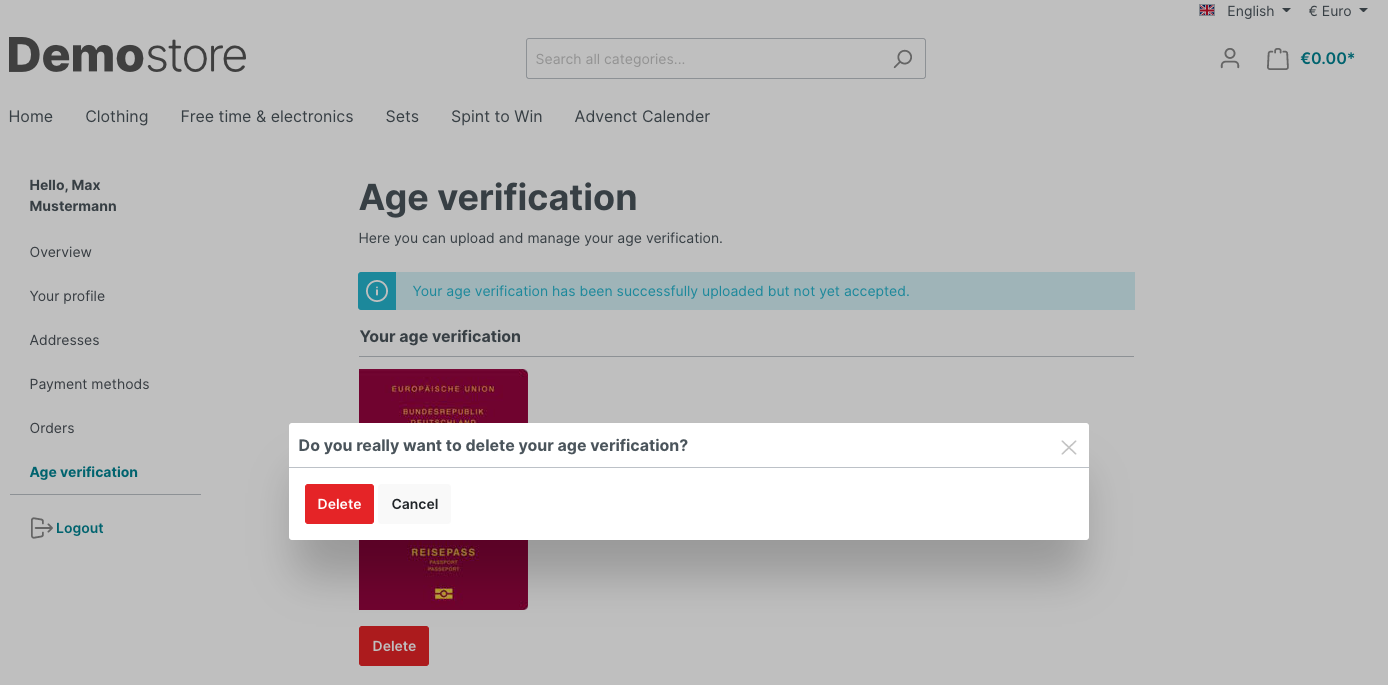Click the info icon in the alert

[x=377, y=291]
